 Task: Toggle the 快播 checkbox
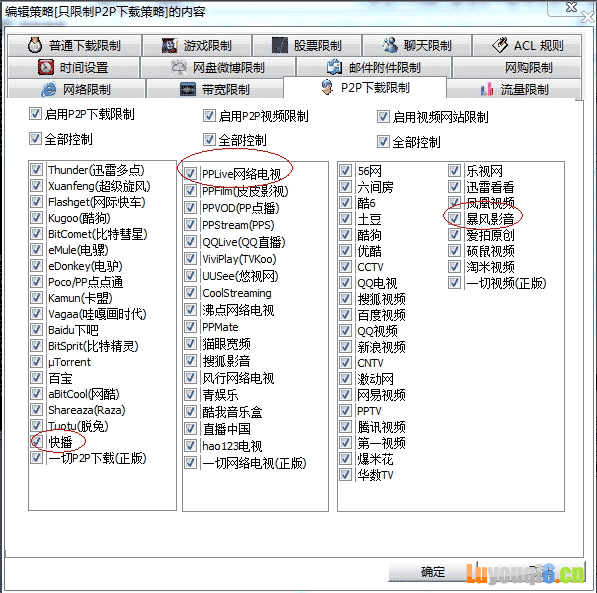[x=37, y=442]
